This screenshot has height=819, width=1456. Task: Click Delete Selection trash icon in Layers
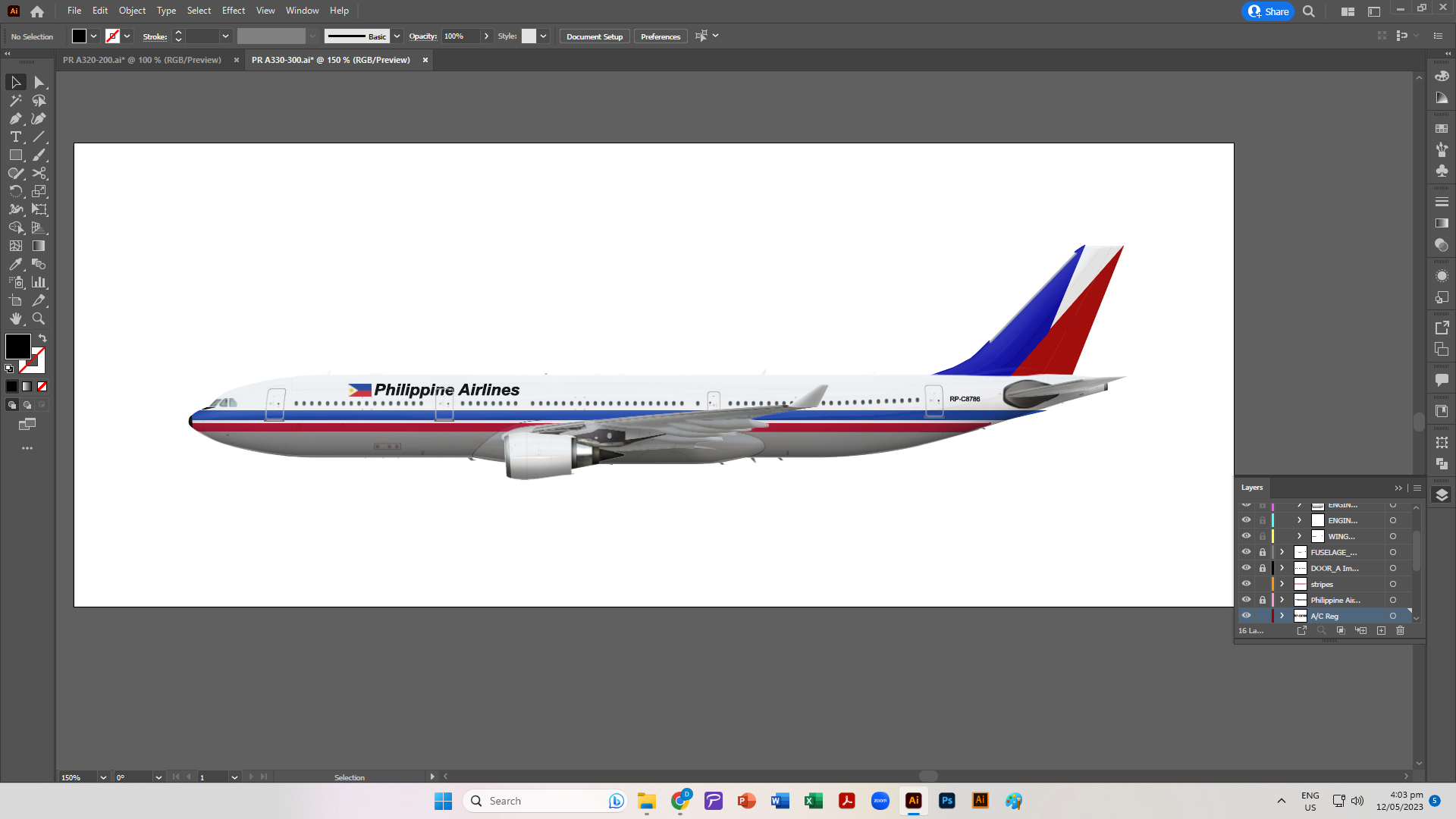click(1401, 631)
